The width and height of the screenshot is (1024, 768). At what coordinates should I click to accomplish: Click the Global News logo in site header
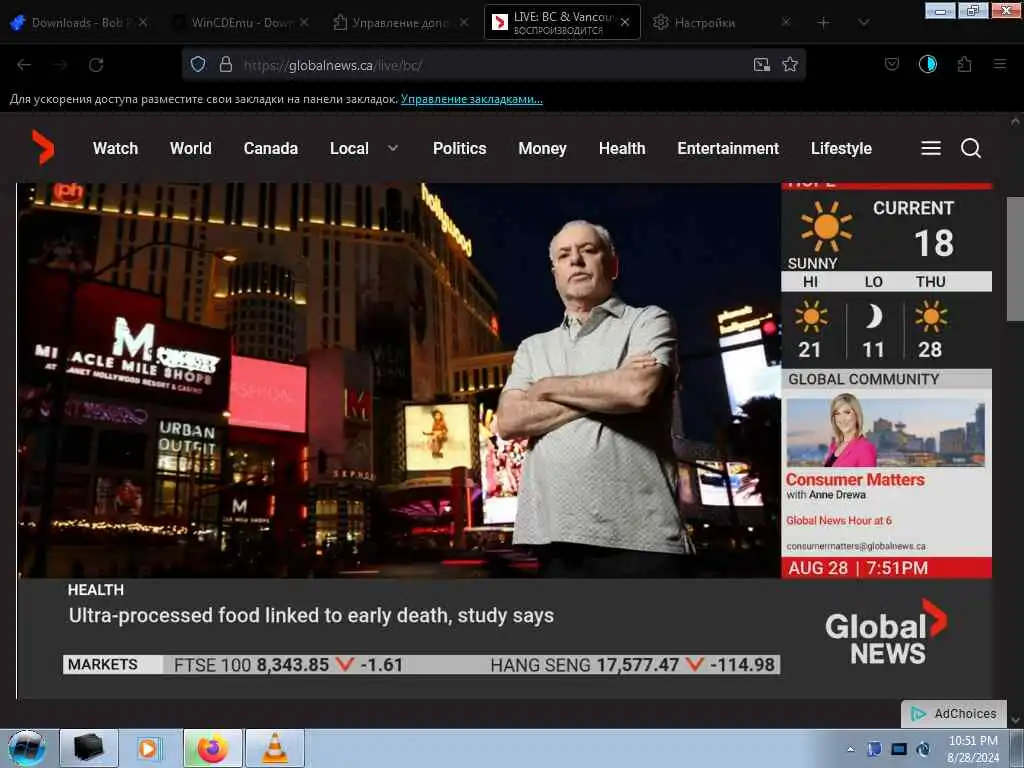pos(43,147)
